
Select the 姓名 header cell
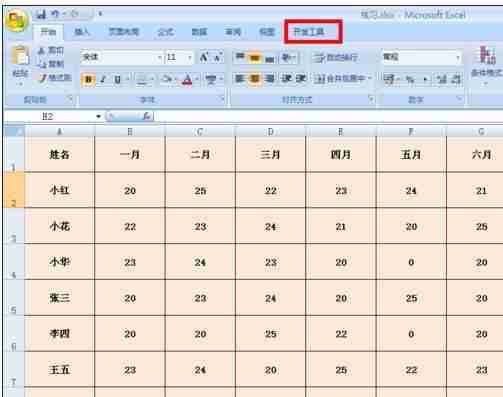point(60,154)
